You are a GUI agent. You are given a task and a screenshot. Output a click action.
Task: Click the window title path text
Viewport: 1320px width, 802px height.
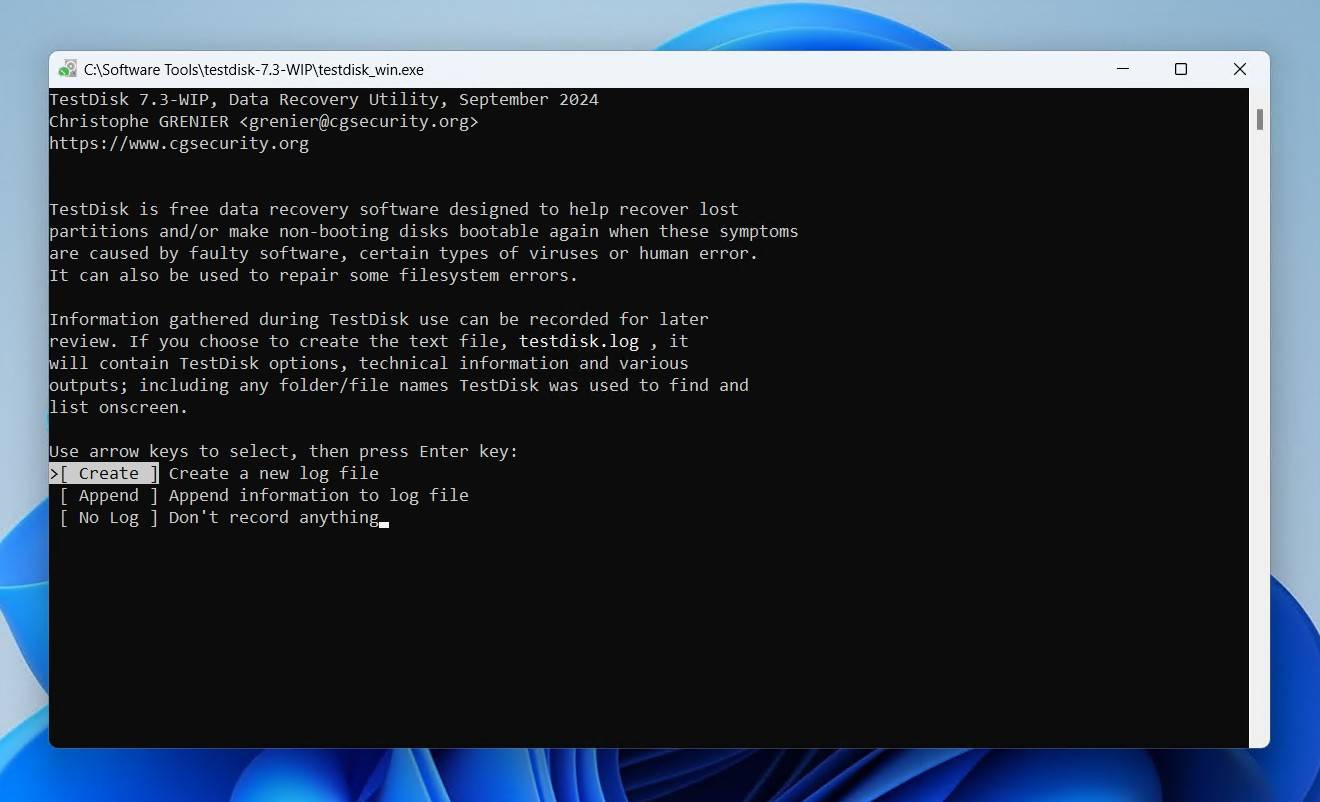(254, 70)
